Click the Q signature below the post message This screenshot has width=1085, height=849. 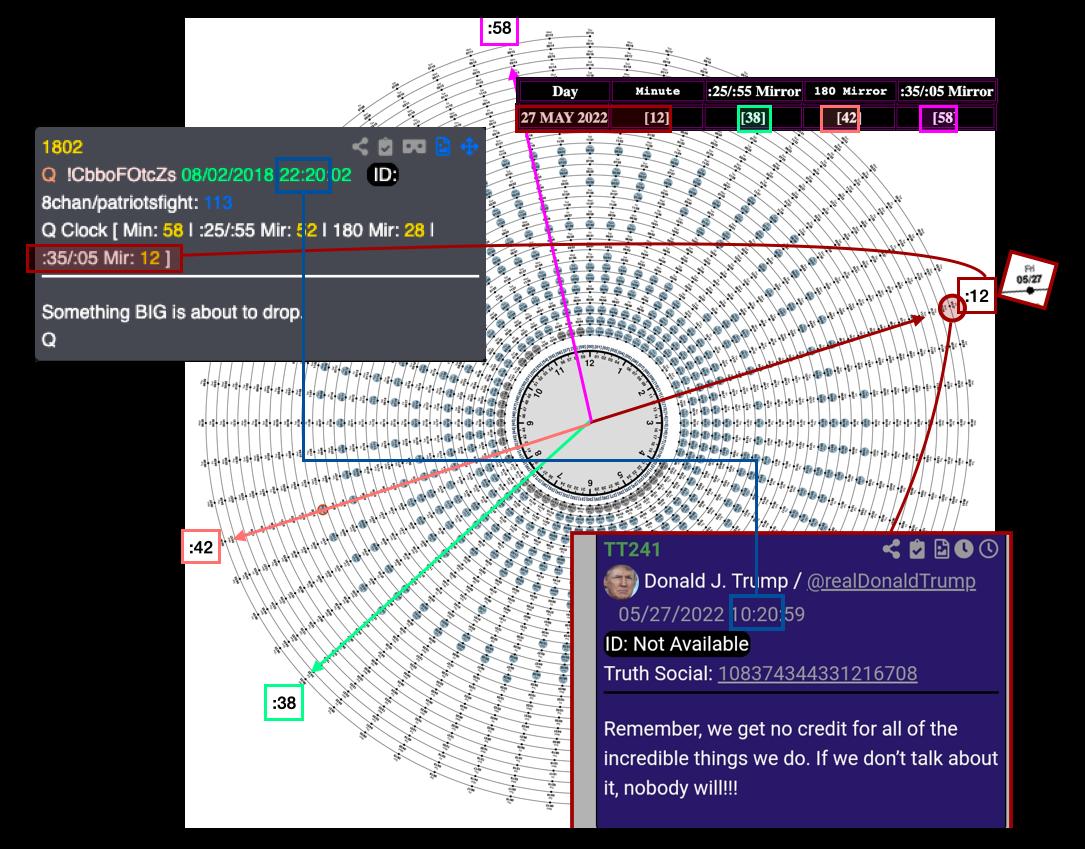(48, 340)
